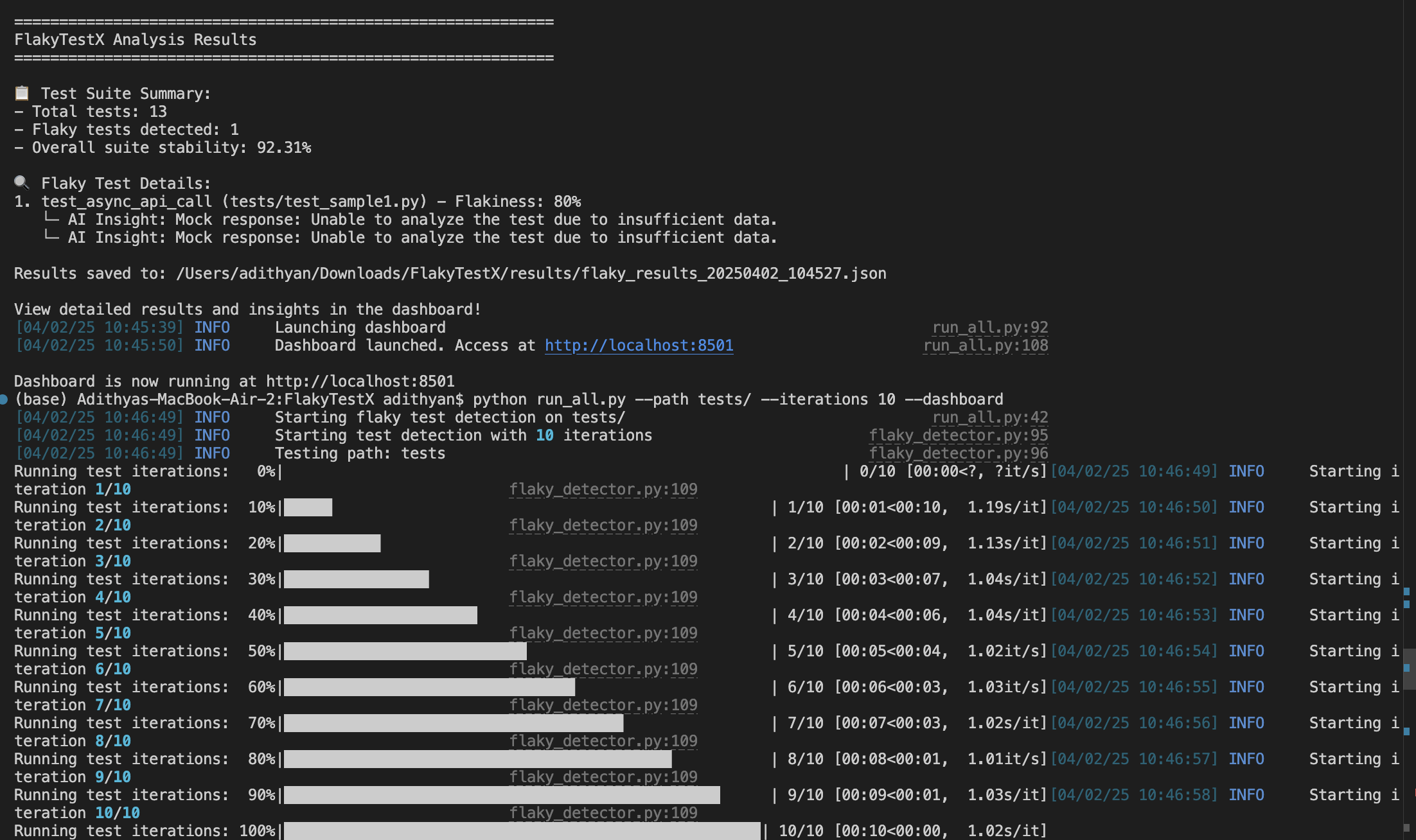Click blue command marker dot beside python prompt
Viewport: 1416px width, 840px height.
coord(4,399)
